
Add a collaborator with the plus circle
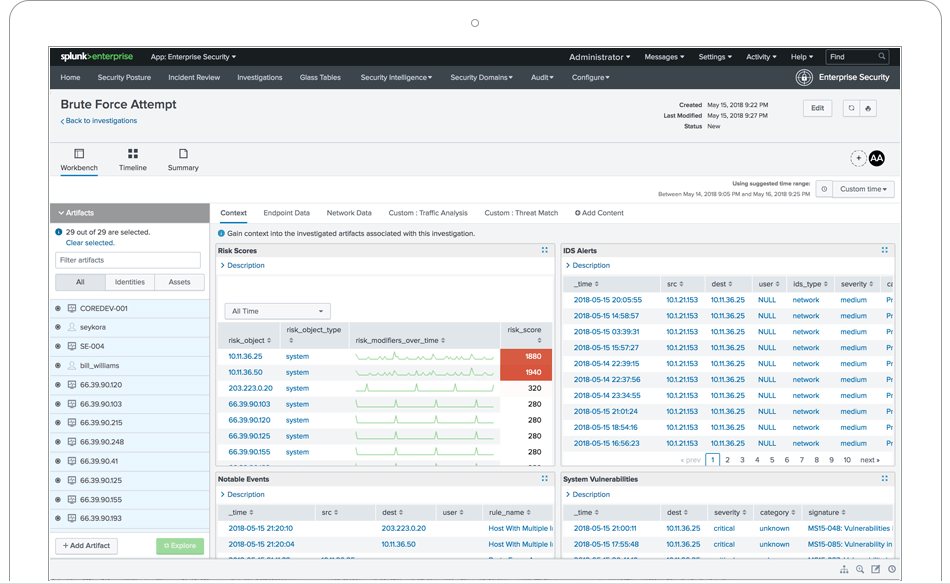point(858,158)
